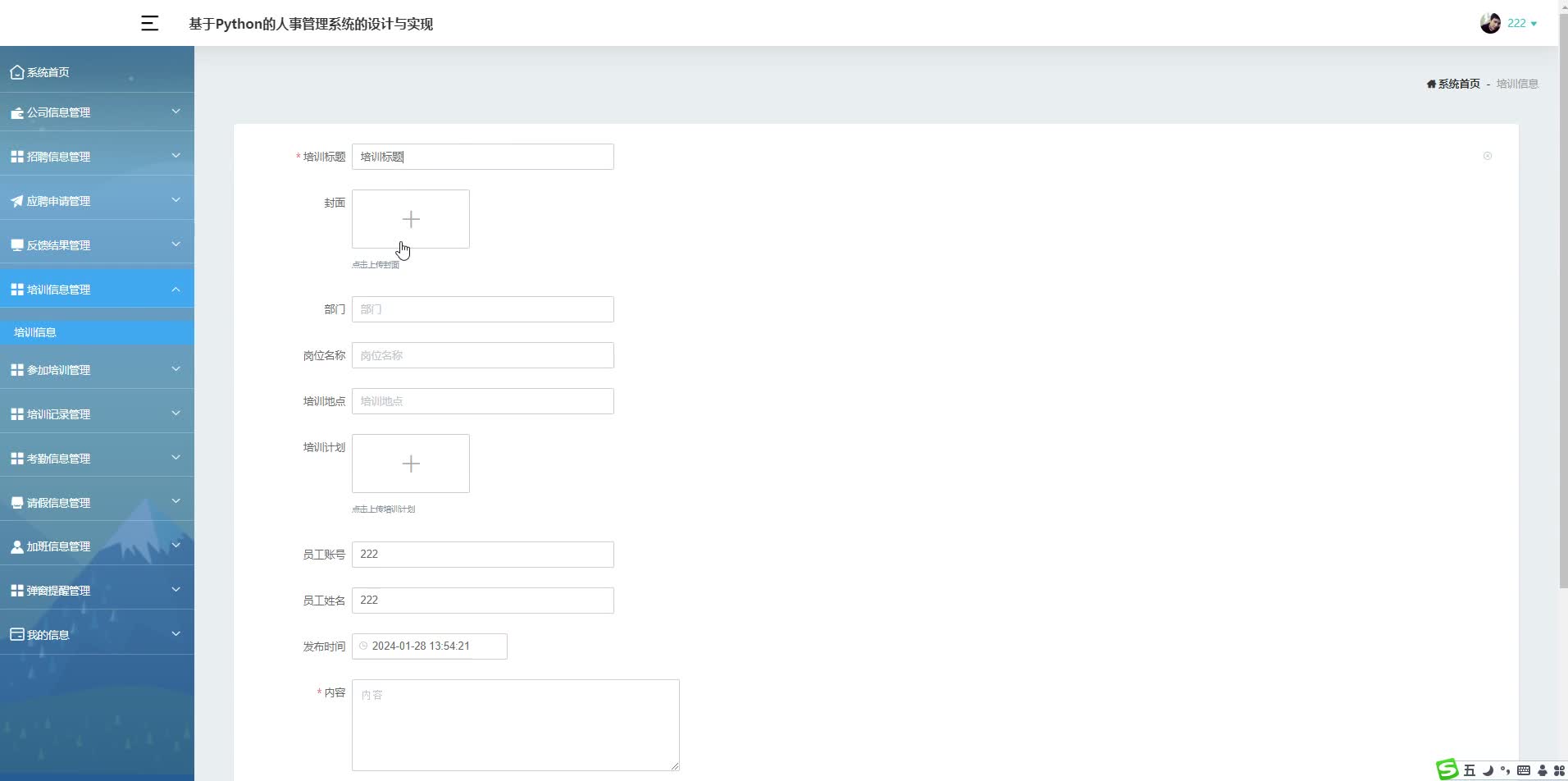Click the 招聘信息管理 grid icon
1568x781 pixels.
(x=16, y=157)
